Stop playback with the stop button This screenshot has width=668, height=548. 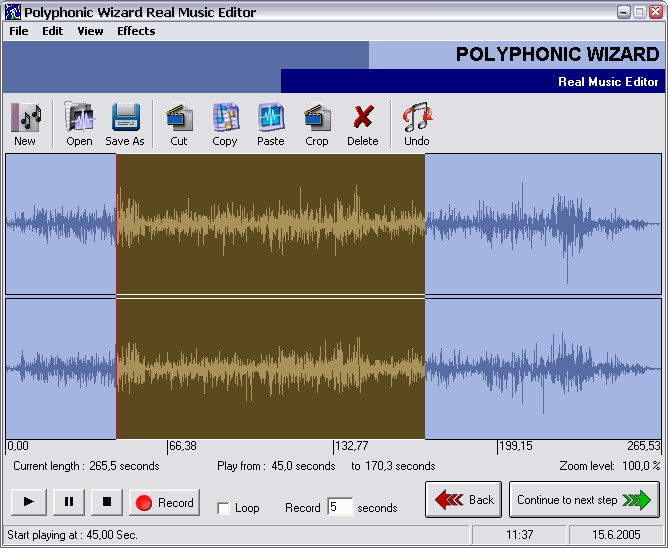pos(107,502)
